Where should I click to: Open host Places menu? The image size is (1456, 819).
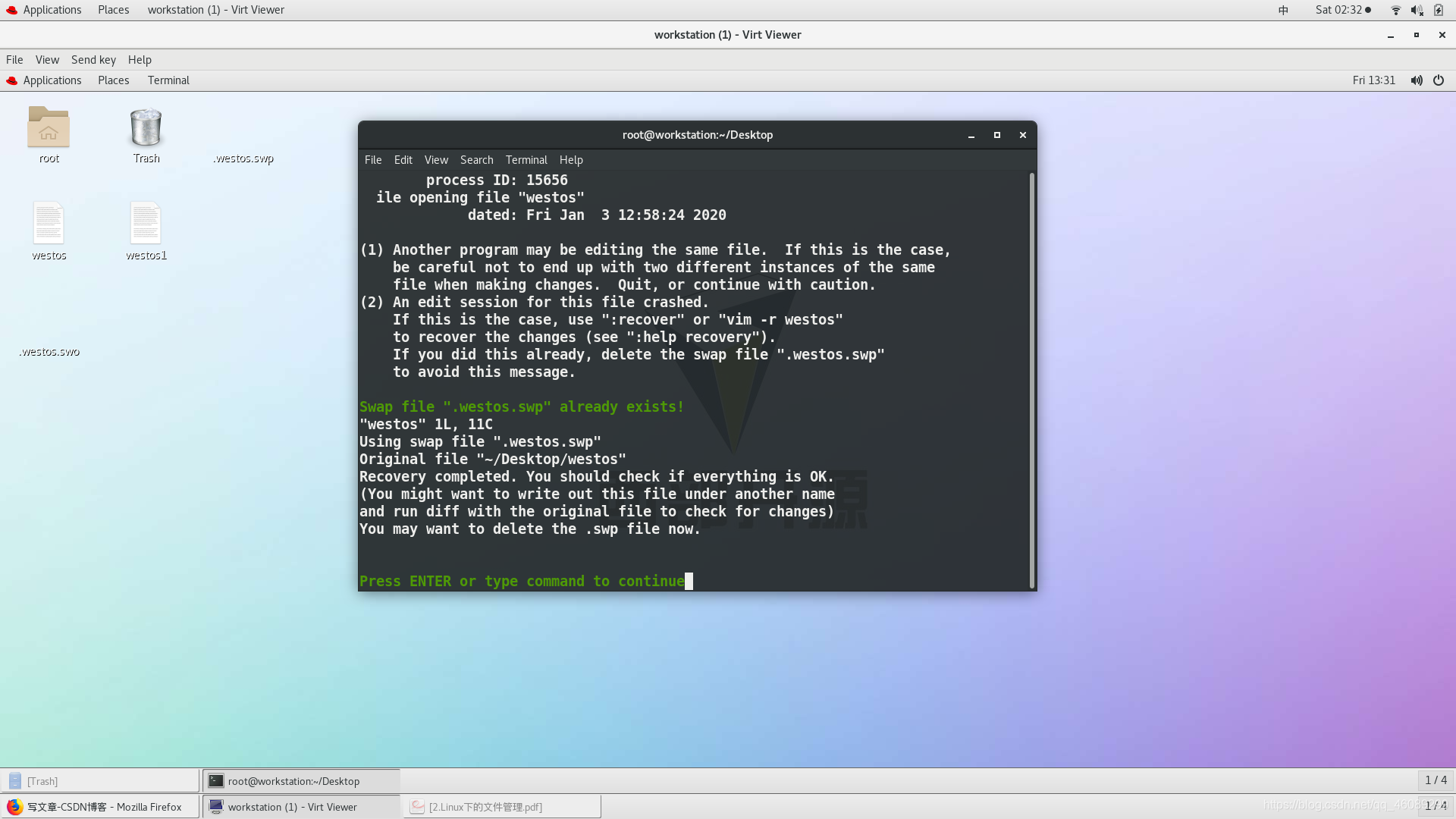(113, 10)
